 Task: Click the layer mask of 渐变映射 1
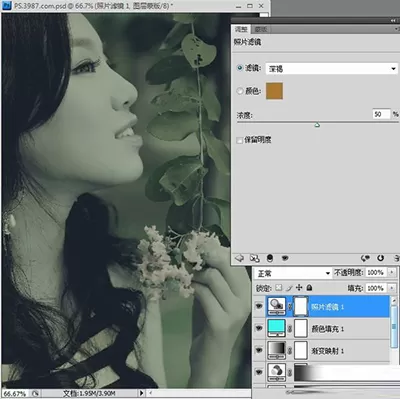301,350
